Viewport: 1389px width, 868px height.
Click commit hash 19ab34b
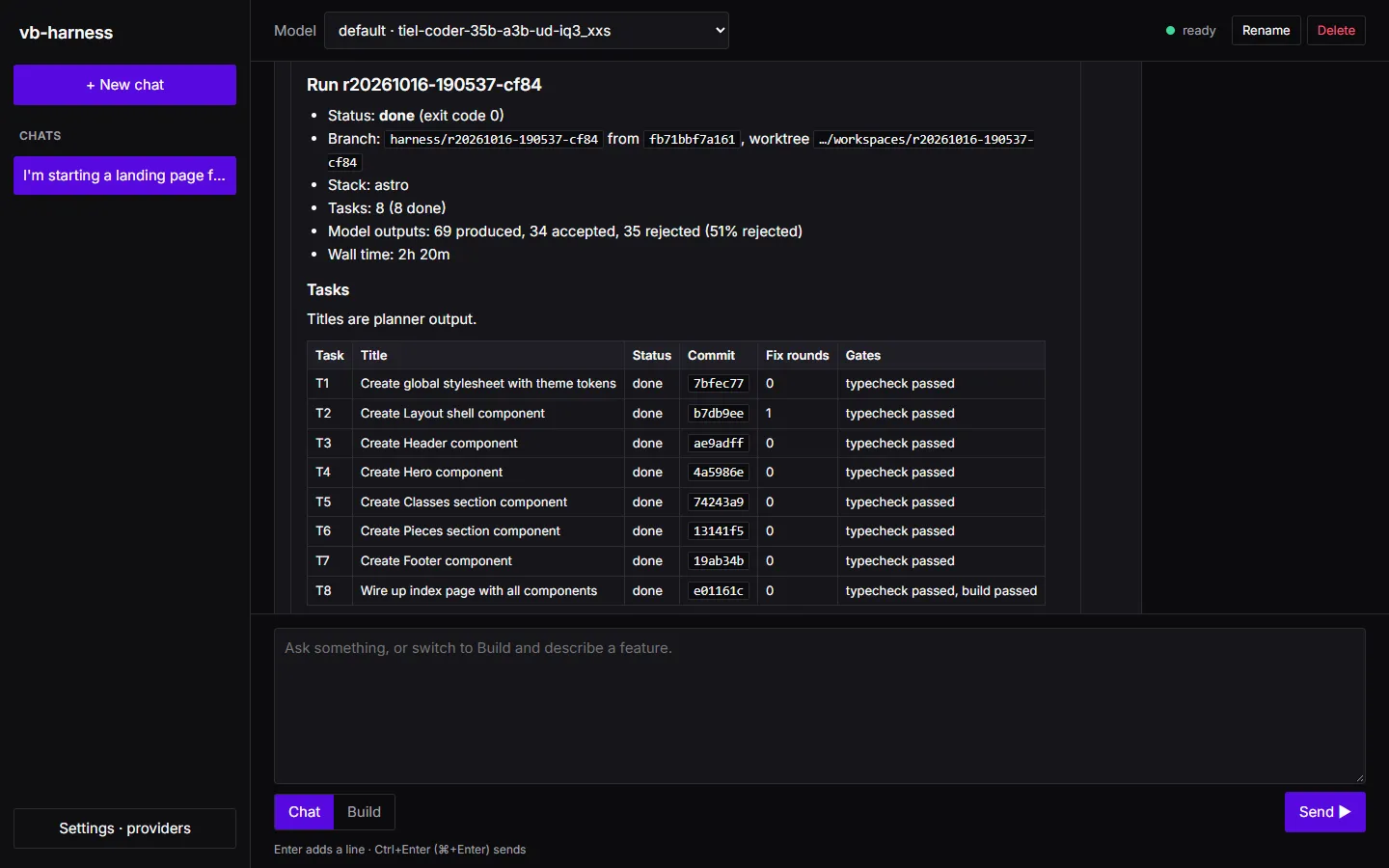tap(719, 561)
